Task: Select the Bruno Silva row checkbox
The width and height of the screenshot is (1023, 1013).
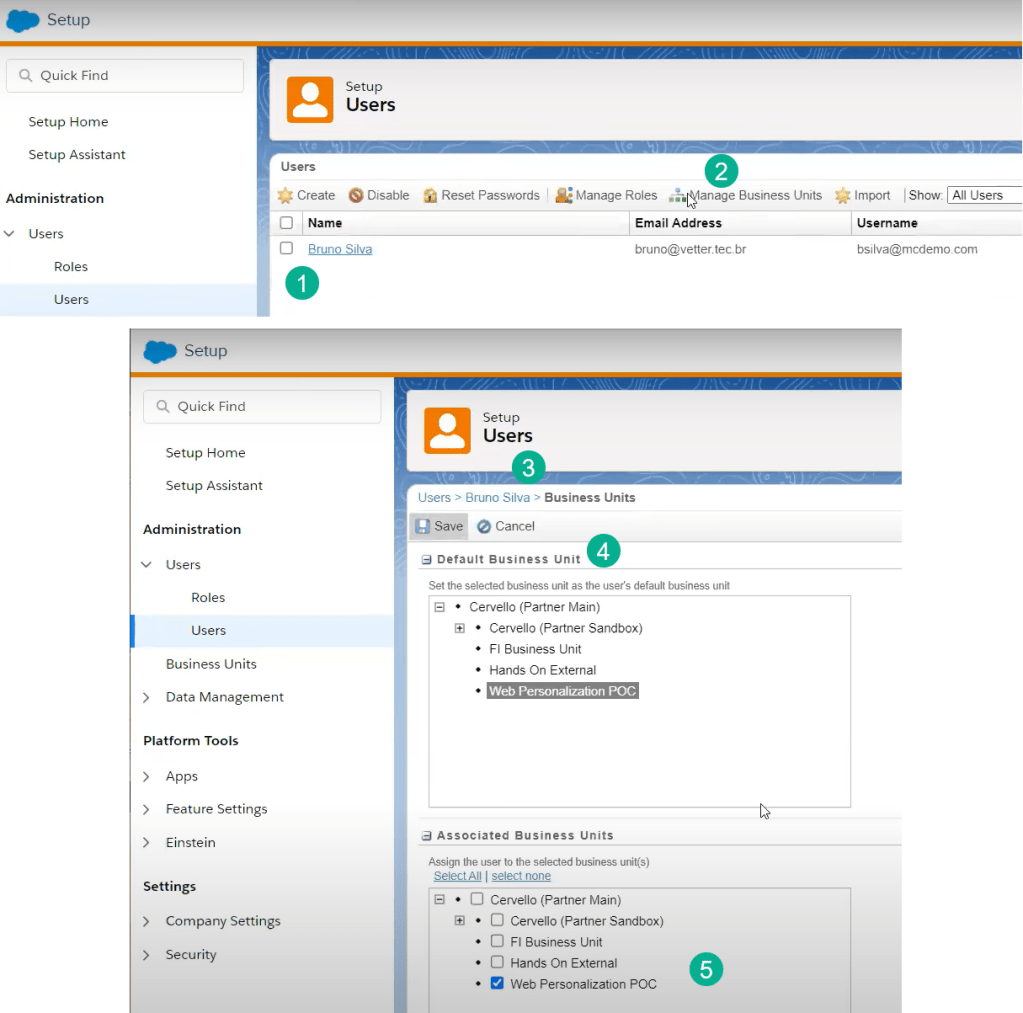Action: coord(287,249)
